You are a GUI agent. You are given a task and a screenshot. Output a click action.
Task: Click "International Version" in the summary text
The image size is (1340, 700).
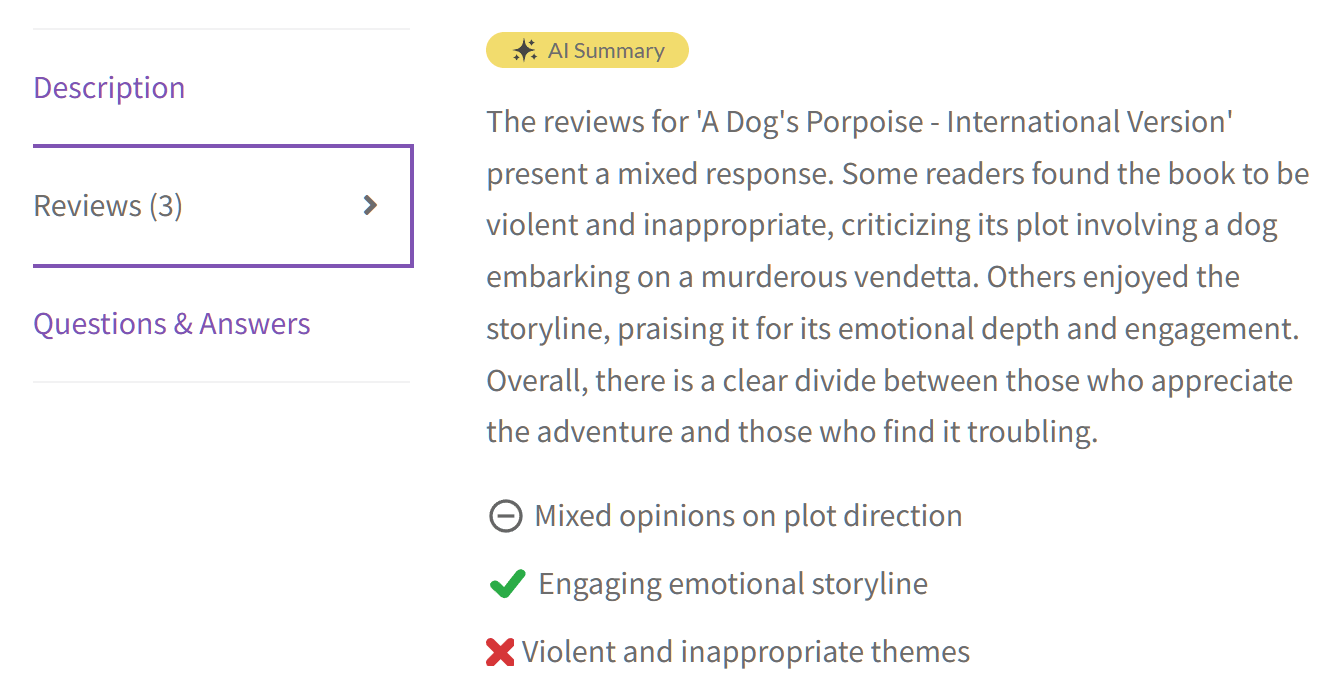point(1088,122)
